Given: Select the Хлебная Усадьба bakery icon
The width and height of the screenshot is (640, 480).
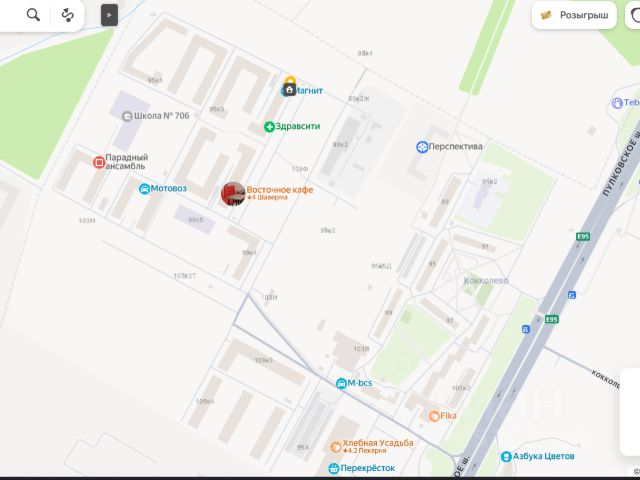Looking at the screenshot, I should click(x=336, y=447).
